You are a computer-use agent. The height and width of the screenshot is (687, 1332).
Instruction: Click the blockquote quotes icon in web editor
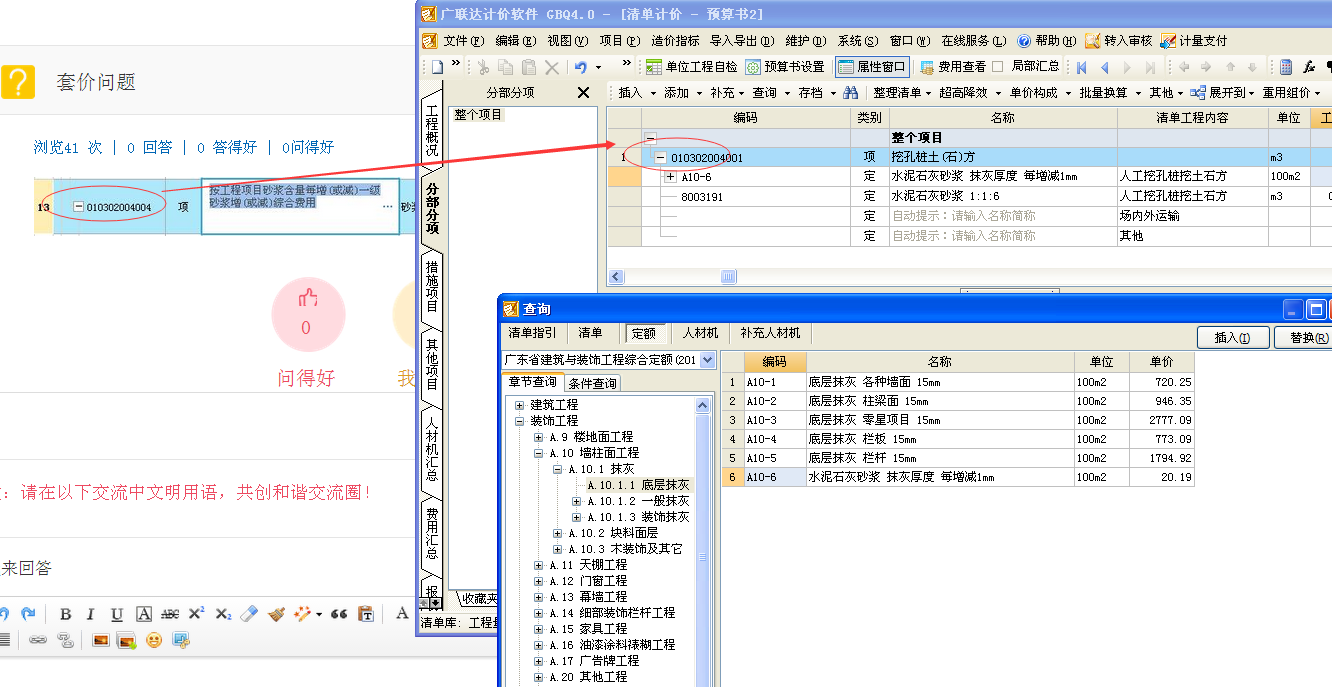[x=339, y=614]
